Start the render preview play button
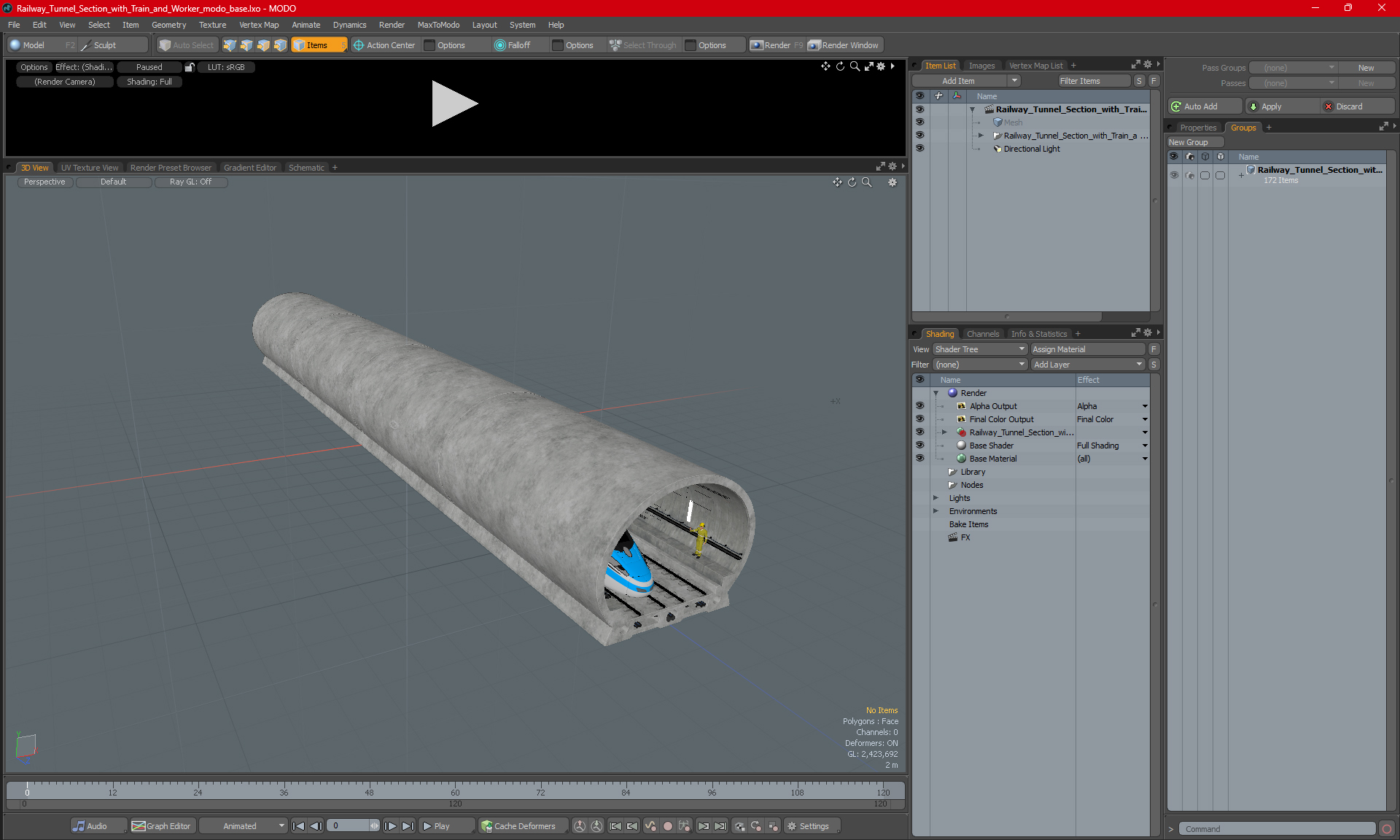1400x840 pixels. coord(454,104)
